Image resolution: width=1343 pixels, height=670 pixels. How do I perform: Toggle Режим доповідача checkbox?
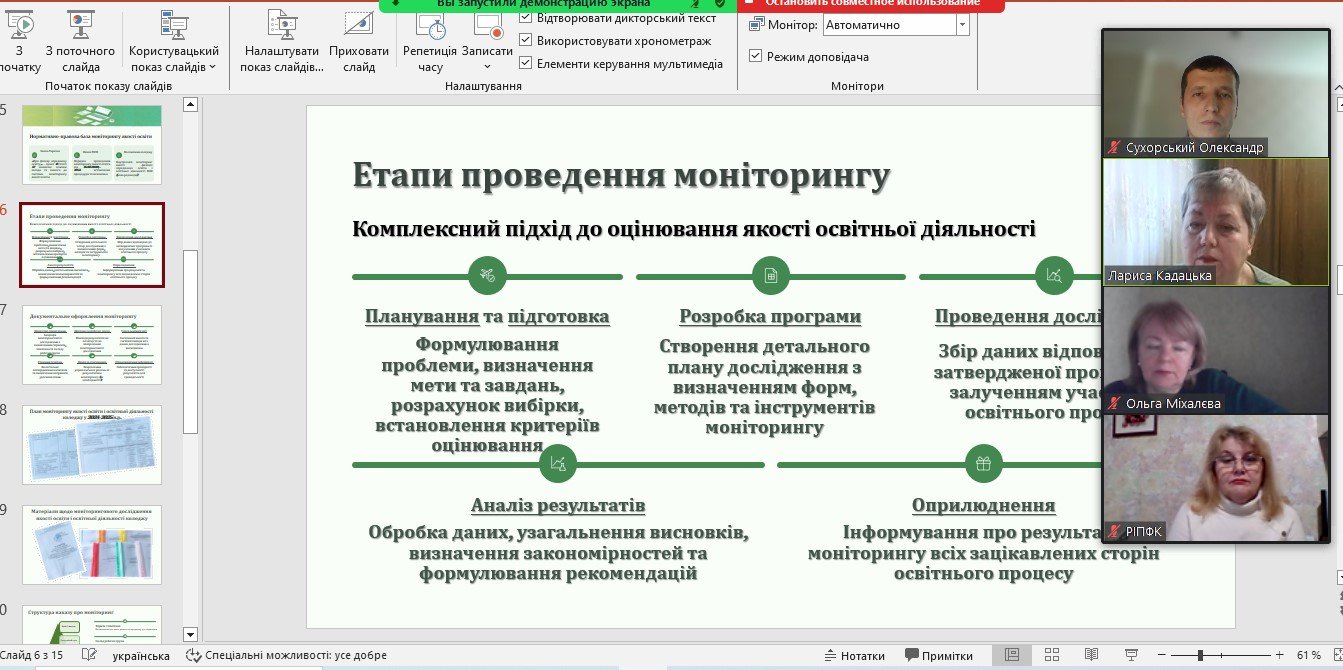(754, 58)
